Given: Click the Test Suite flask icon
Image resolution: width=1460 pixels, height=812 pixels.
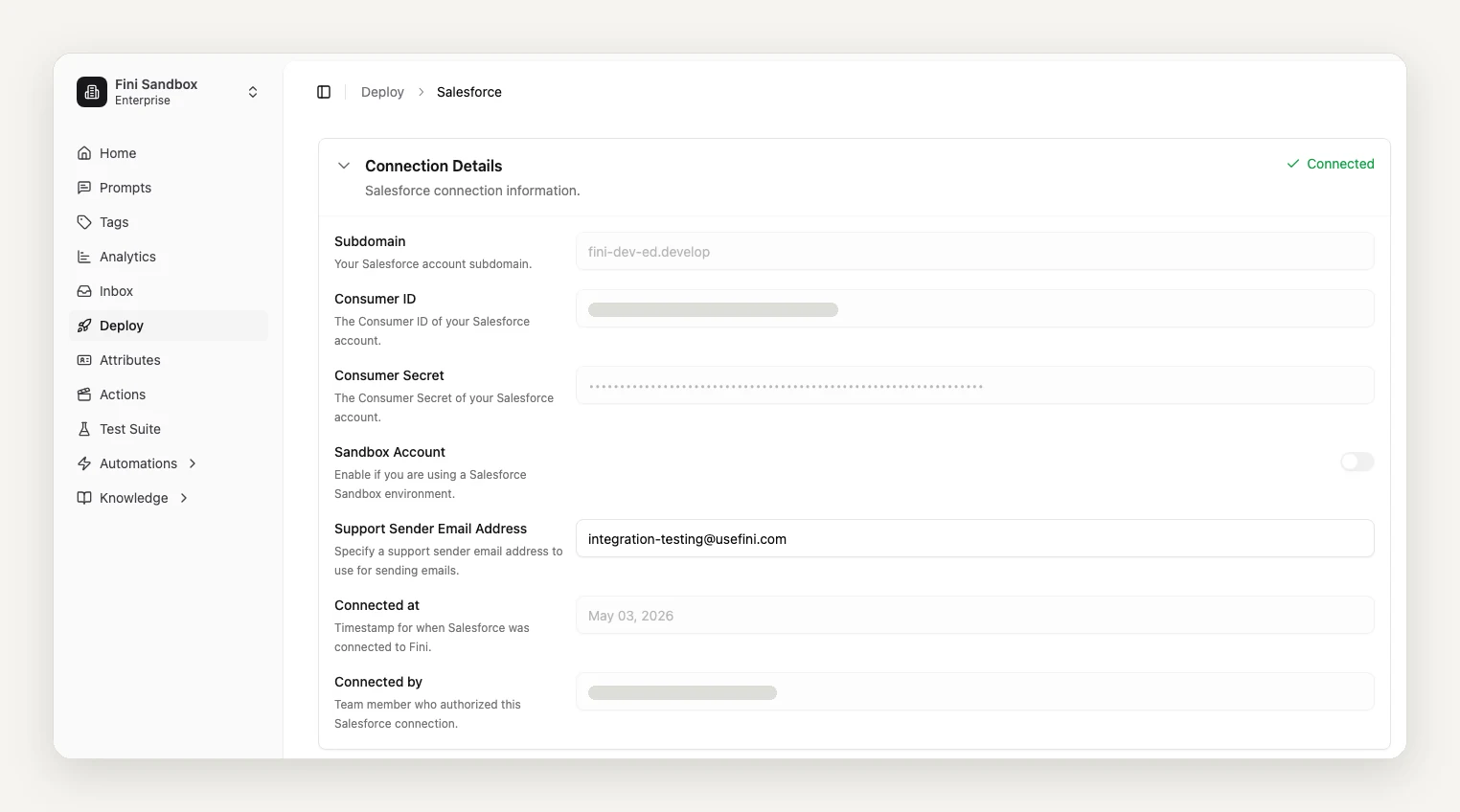Looking at the screenshot, I should pos(84,429).
